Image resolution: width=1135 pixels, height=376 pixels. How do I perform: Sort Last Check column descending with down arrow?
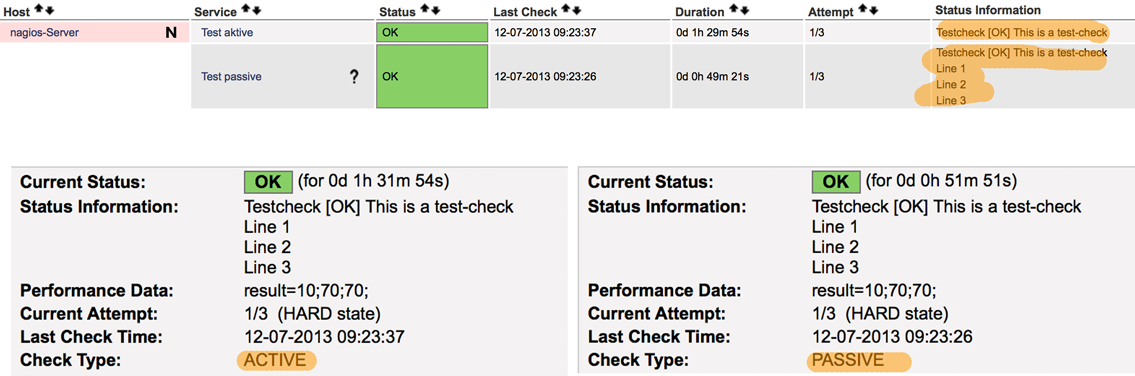(575, 11)
